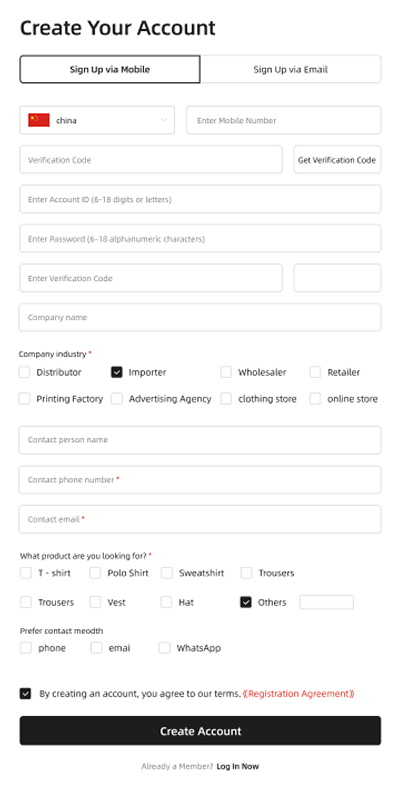Enable the online store checkbox

[315, 399]
